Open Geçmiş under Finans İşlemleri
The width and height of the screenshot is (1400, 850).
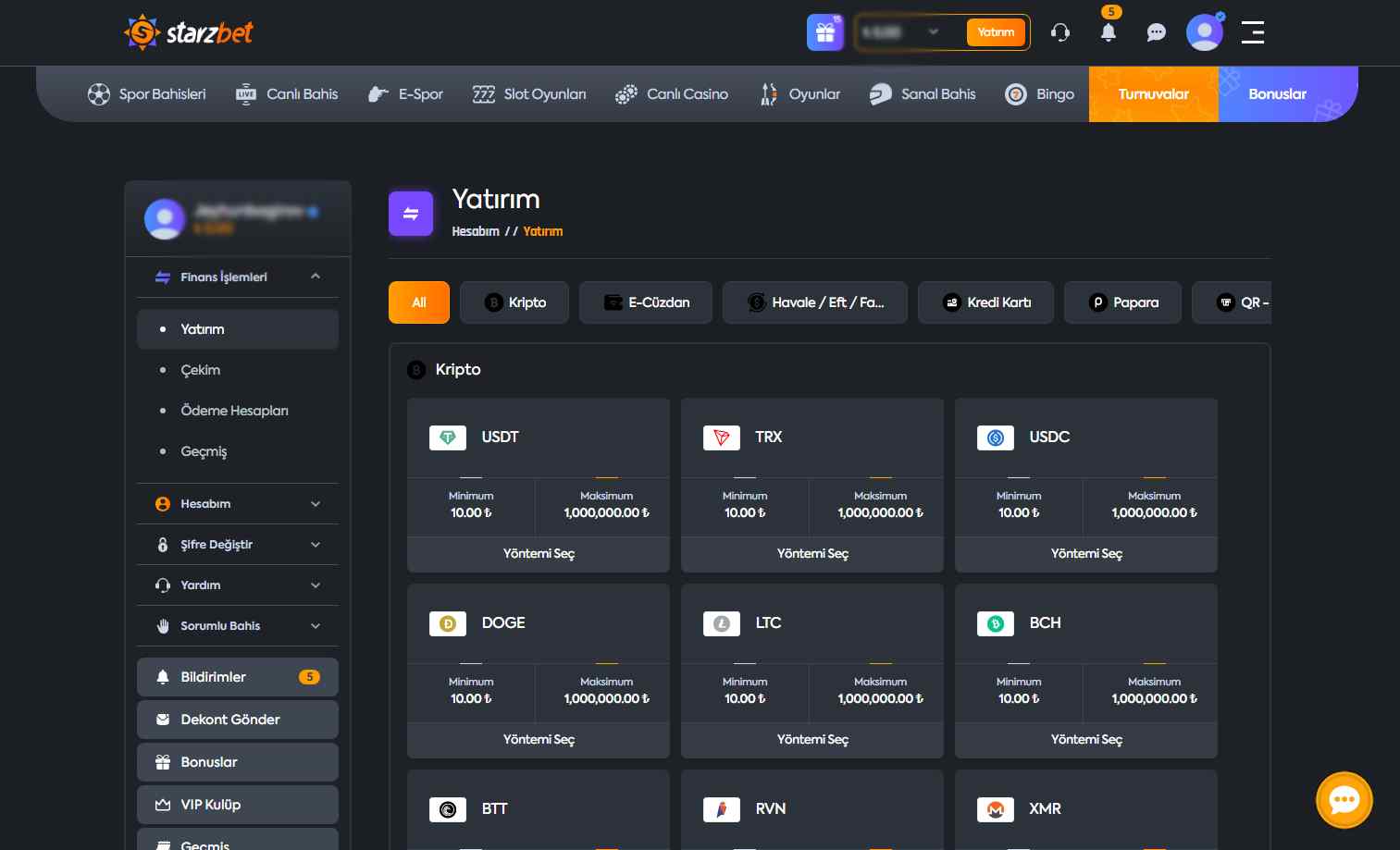tap(238, 451)
